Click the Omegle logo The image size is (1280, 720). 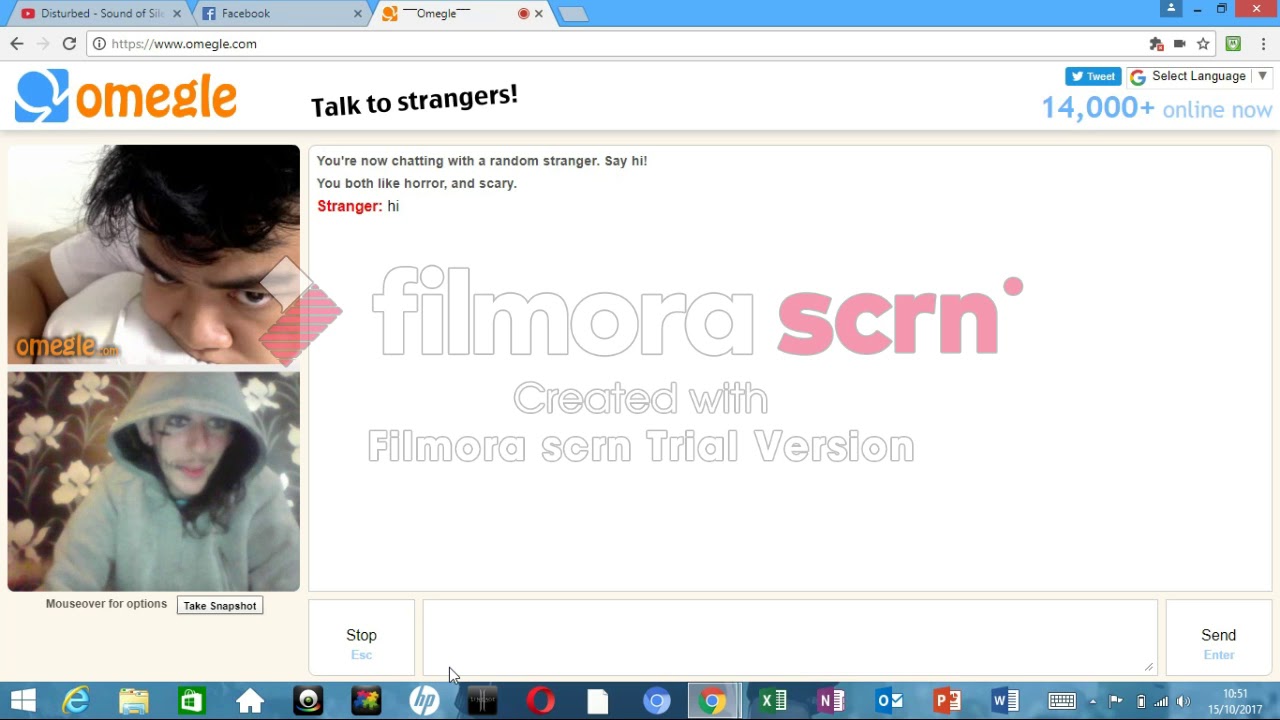click(x=126, y=96)
